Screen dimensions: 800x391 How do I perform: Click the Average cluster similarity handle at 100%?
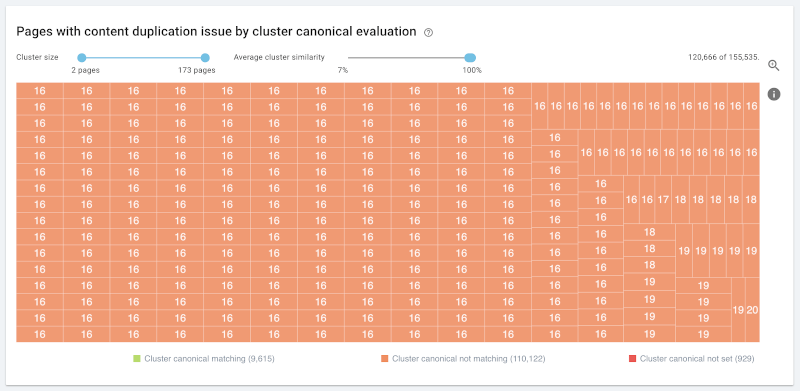click(470, 58)
